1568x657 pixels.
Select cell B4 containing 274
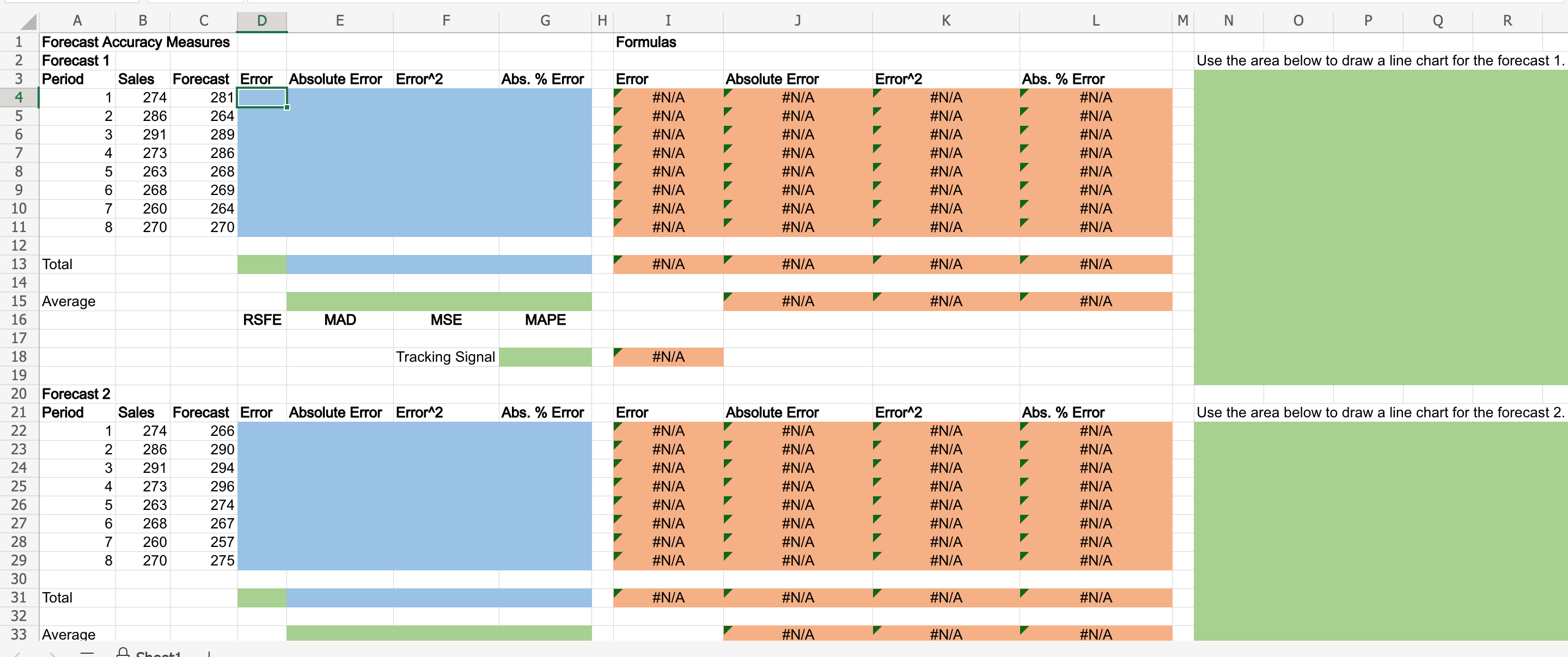coord(143,98)
